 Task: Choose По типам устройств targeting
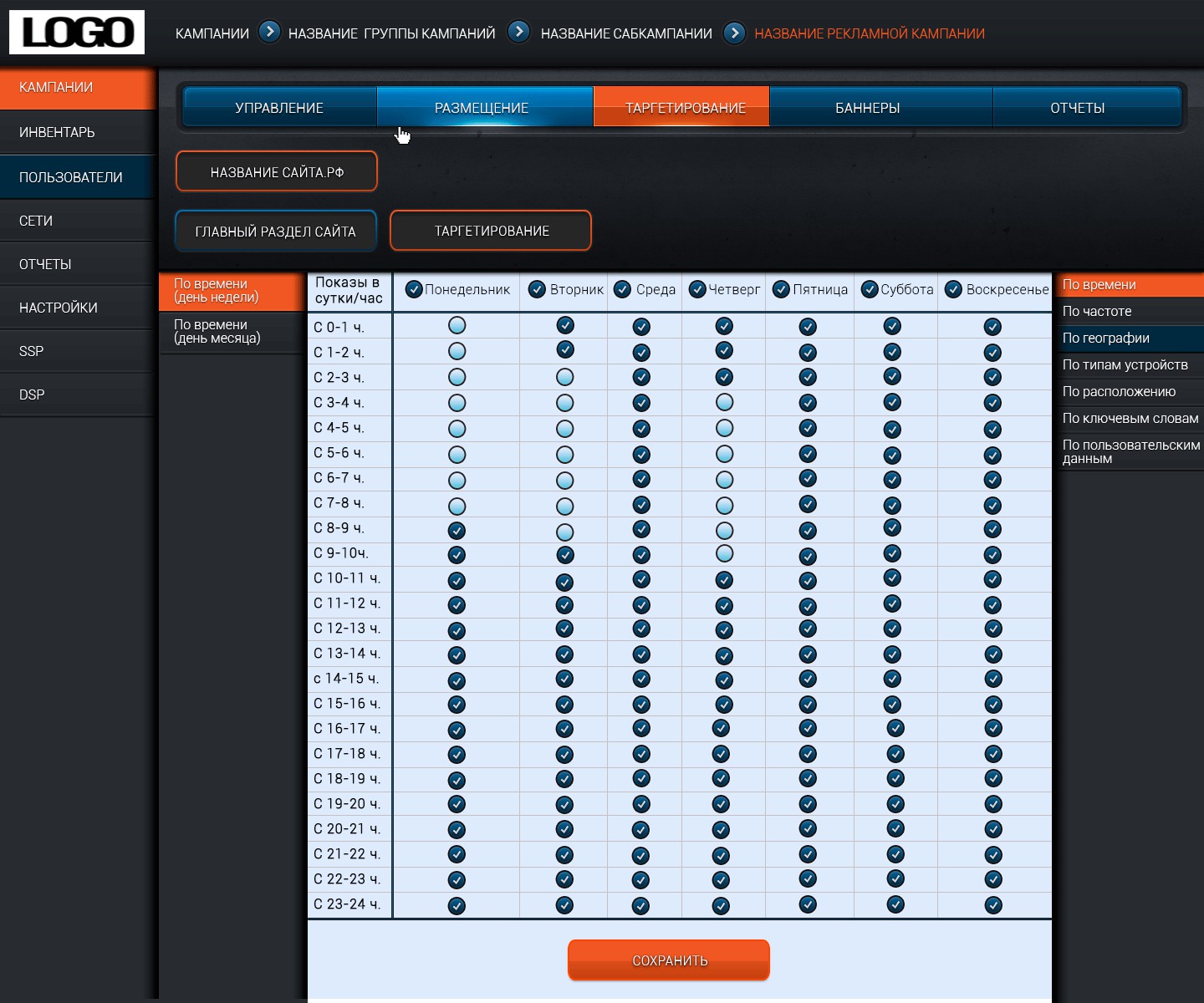[x=1129, y=364]
